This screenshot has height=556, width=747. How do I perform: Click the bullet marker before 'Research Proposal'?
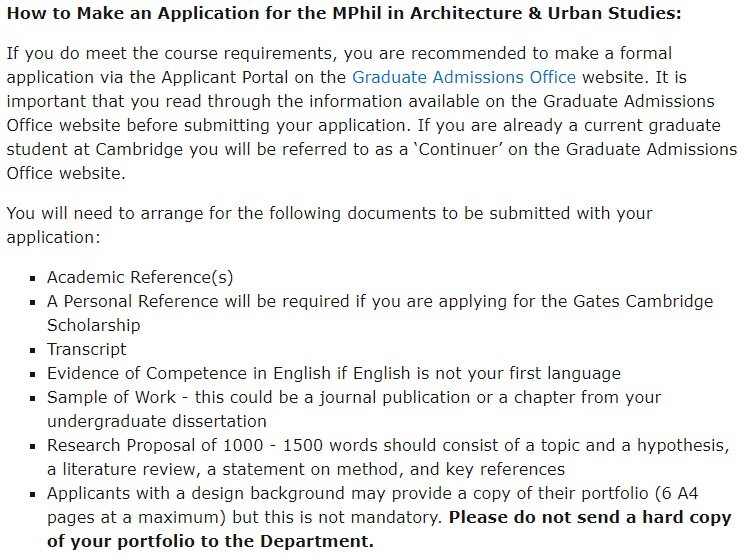tap(32, 446)
